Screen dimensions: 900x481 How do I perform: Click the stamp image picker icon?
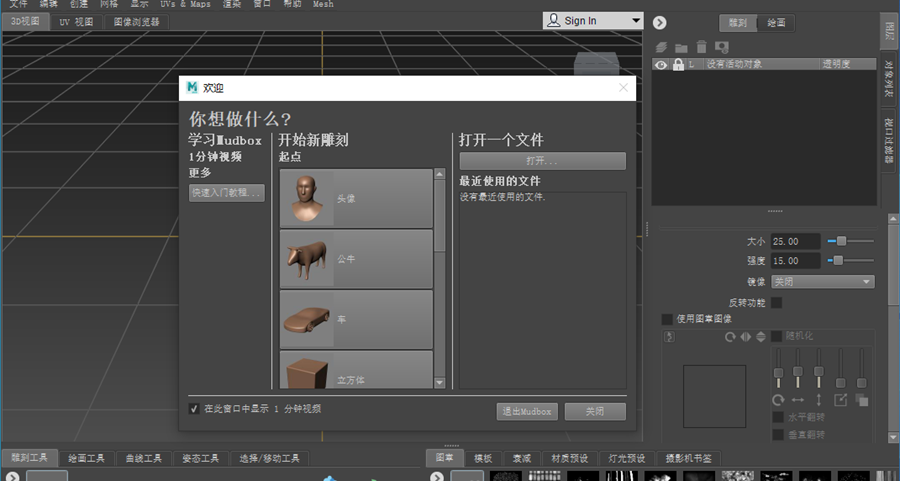click(670, 337)
